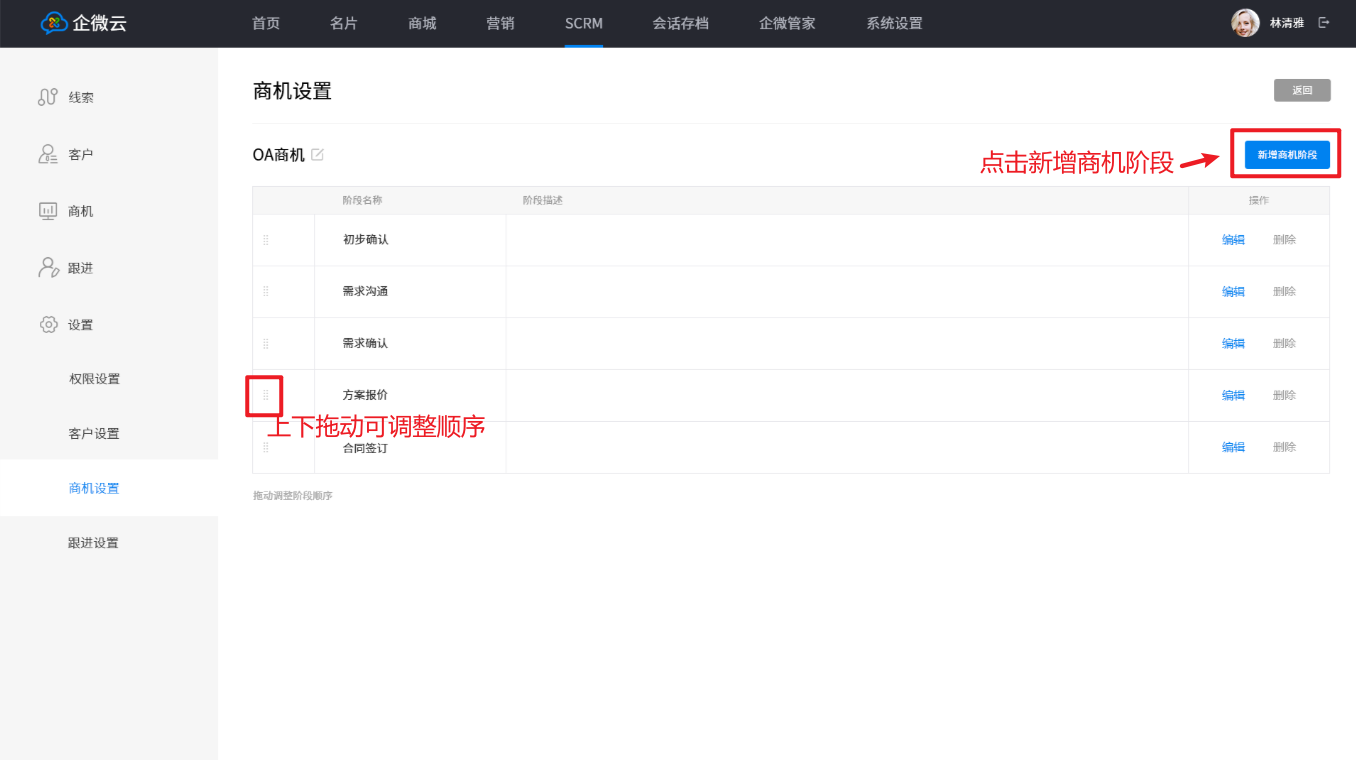Open 线索 from the sidebar
The image size is (1356, 760).
pyautogui.click(x=80, y=98)
